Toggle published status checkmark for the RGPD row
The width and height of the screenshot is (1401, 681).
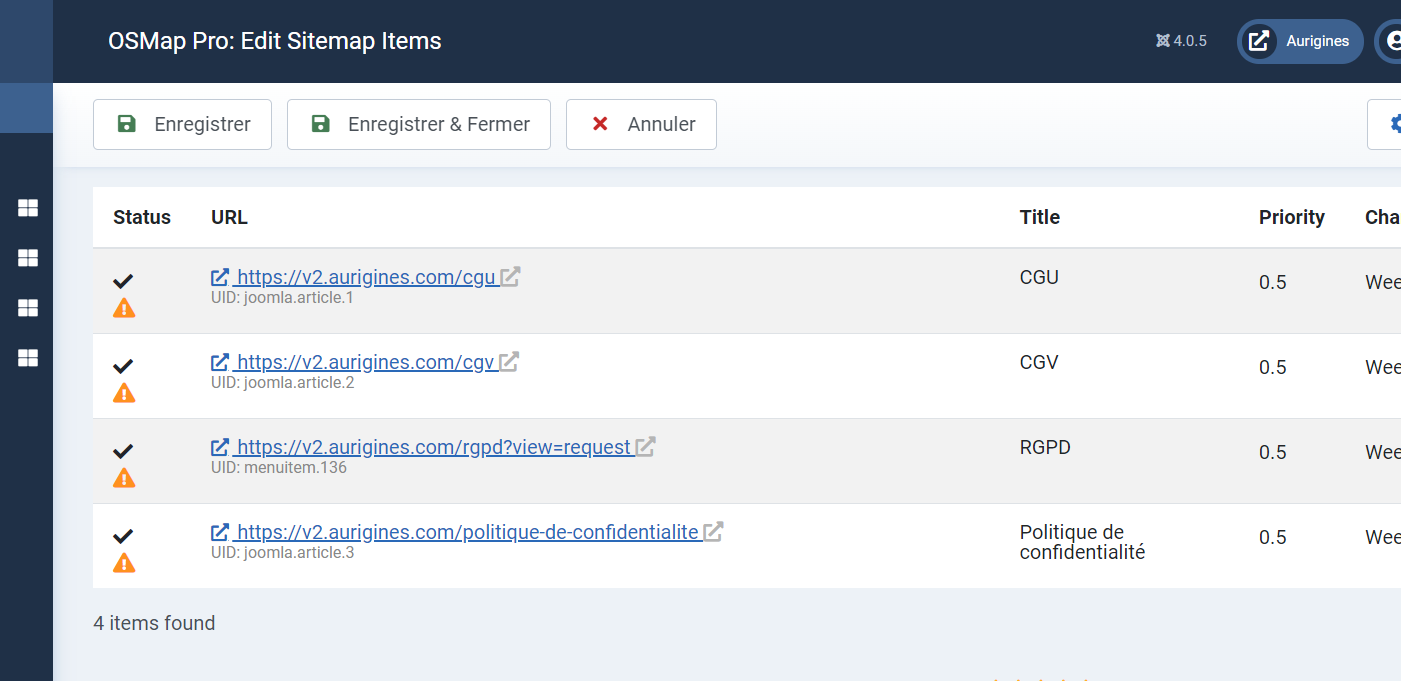coord(124,451)
